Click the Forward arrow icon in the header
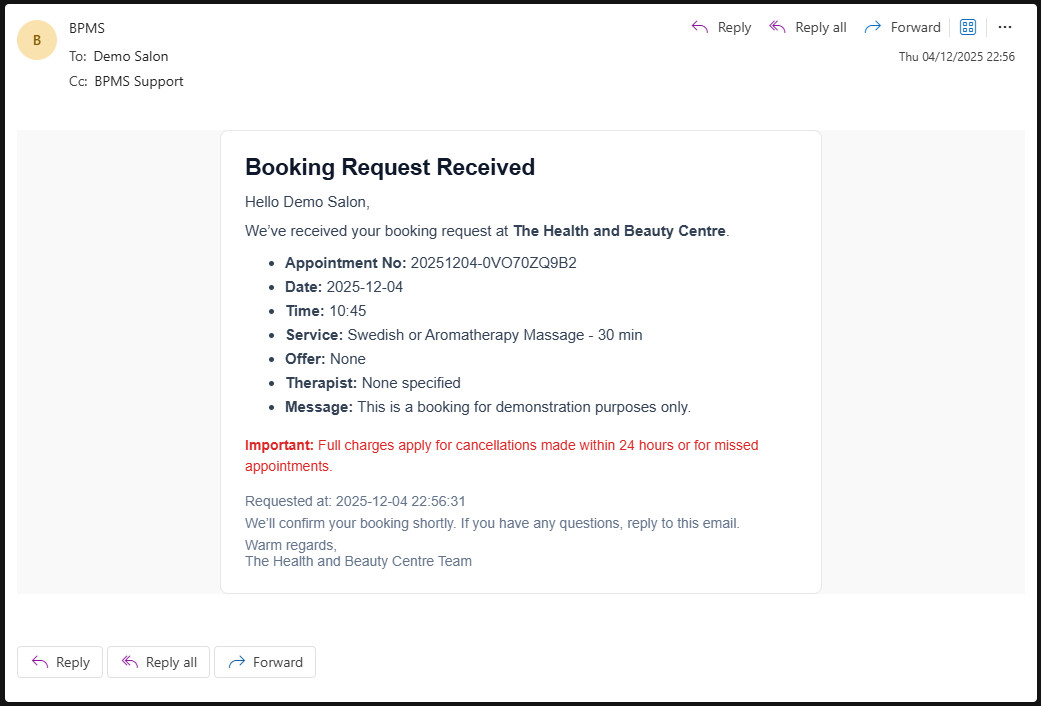Viewport: 1041px width, 706px height. click(x=872, y=27)
